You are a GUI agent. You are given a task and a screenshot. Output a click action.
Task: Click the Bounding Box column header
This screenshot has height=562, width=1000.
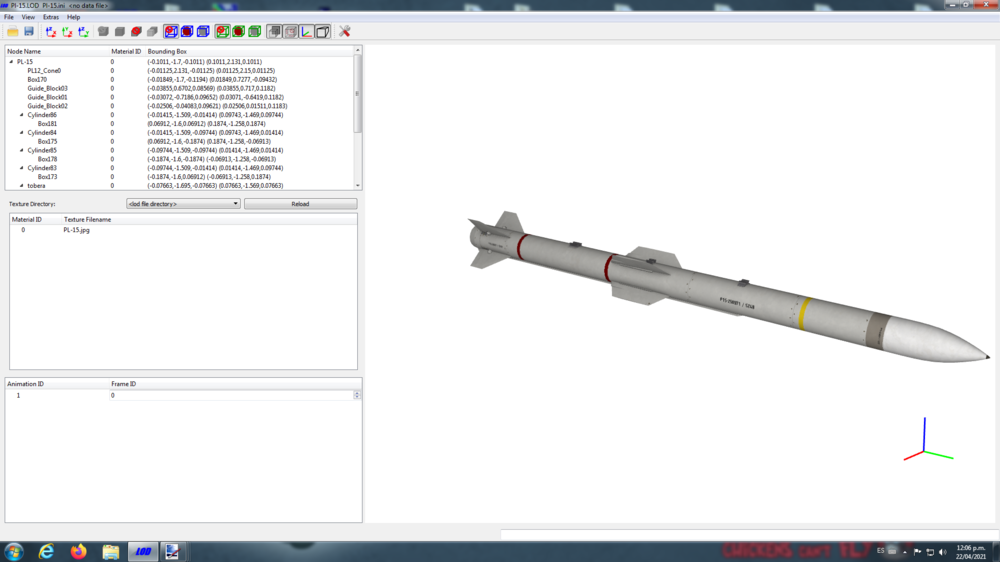coord(249,51)
